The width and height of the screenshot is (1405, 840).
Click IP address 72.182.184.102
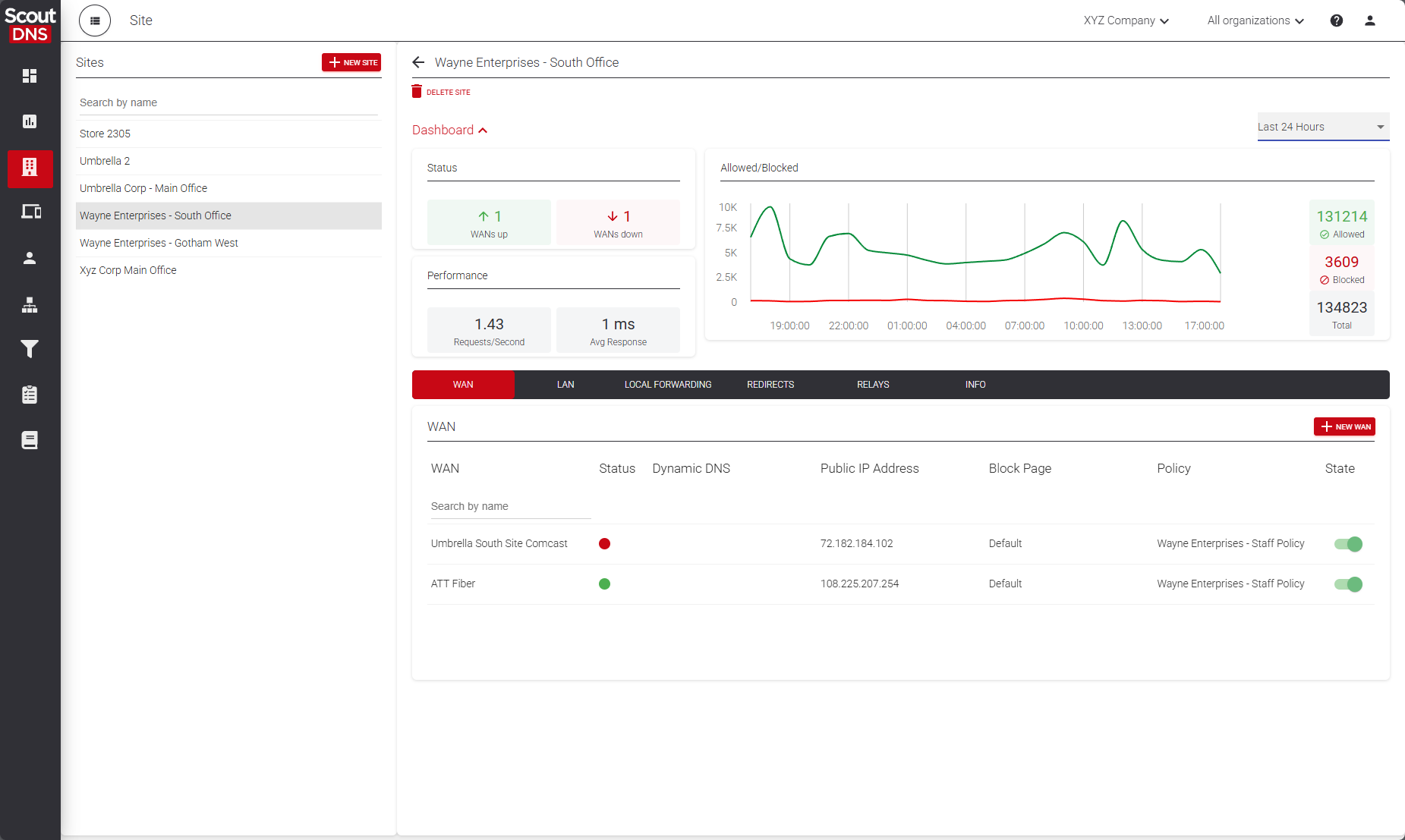tap(856, 543)
